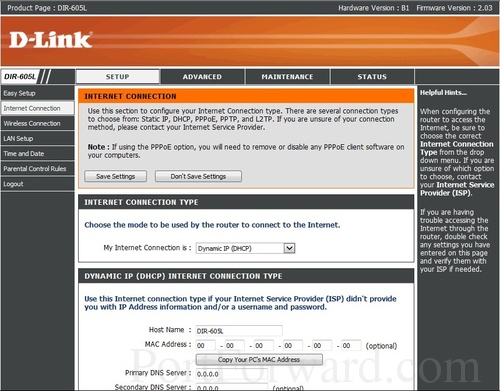
Task: Go to the STATUS tab
Action: pos(372,77)
